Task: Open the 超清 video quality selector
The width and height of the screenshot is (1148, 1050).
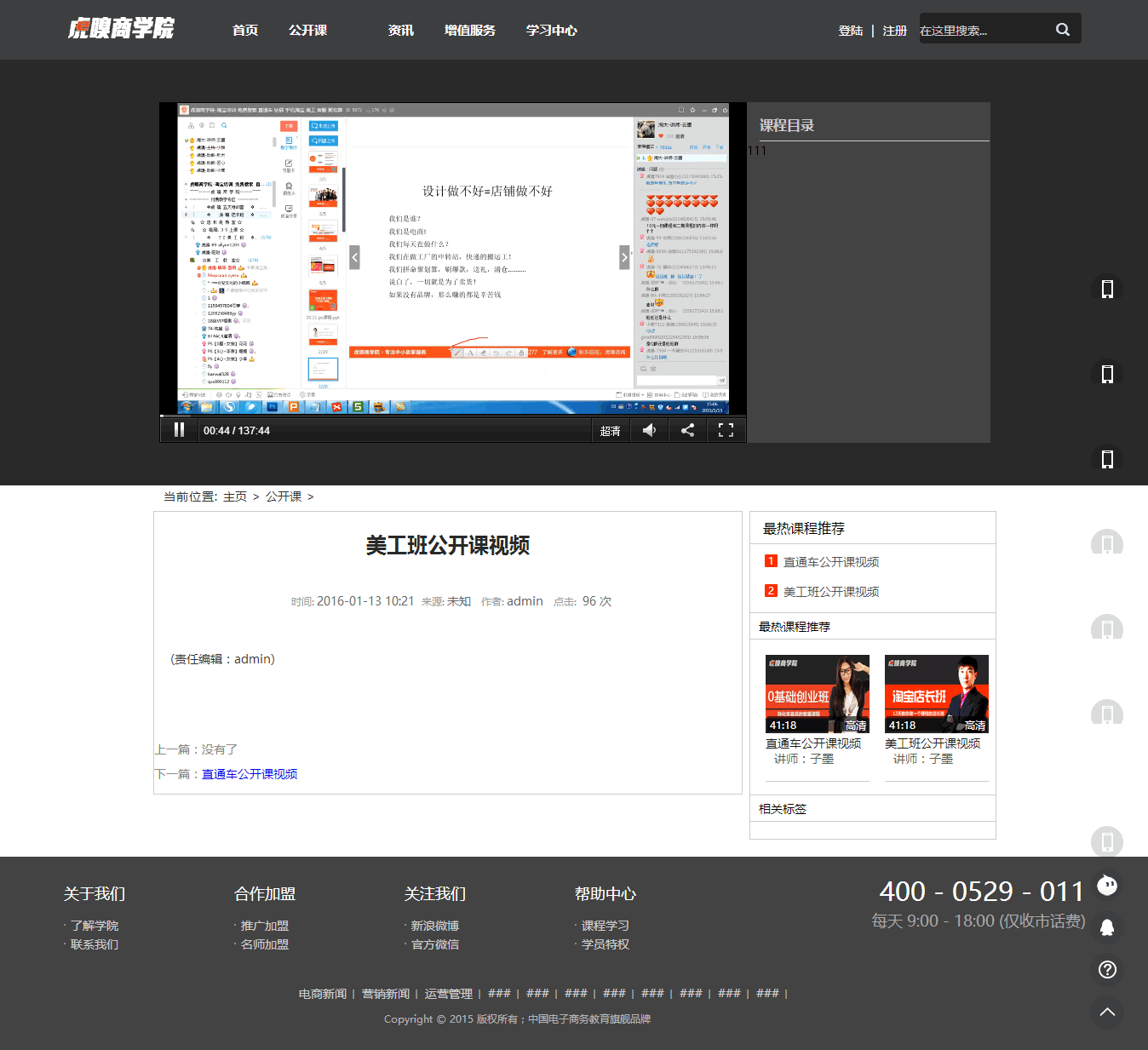Action: point(610,431)
